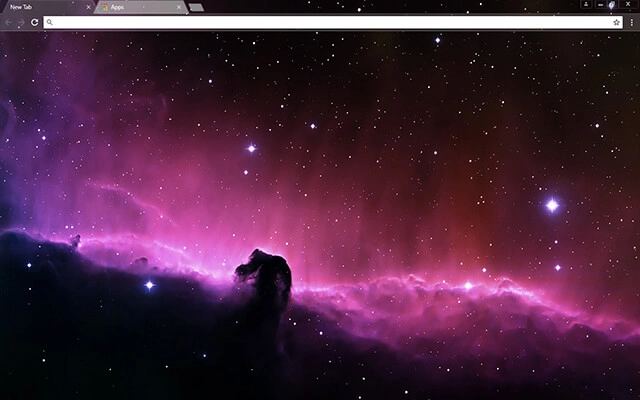Open the user profile button in title bar
Viewport: 640px width, 400px height.
click(x=586, y=4)
